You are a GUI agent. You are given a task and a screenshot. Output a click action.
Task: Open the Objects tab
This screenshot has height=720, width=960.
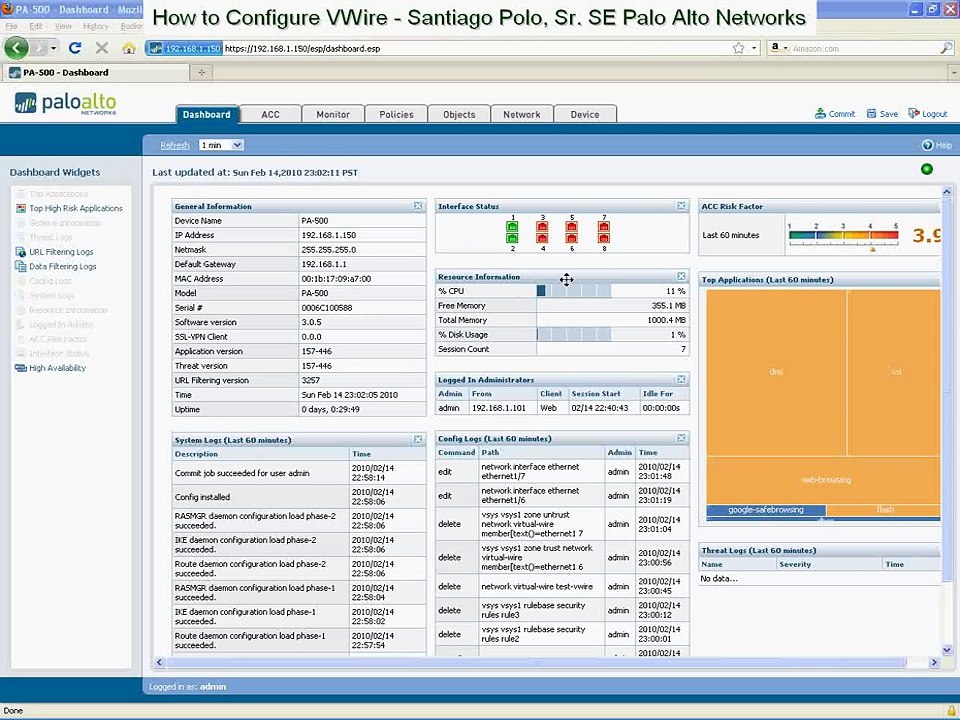pos(459,114)
